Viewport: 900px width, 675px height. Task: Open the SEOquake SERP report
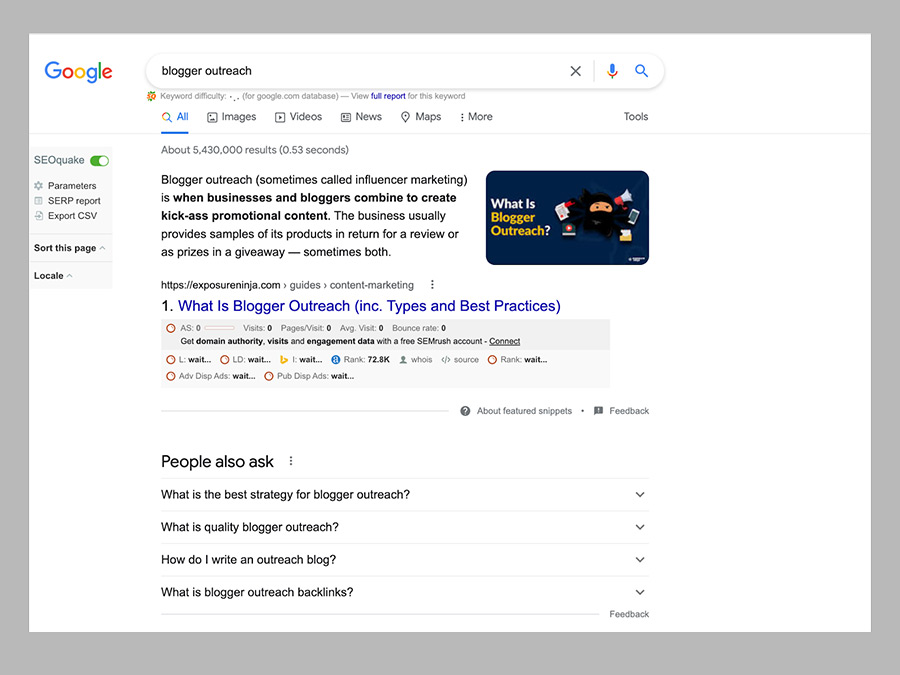pyautogui.click(x=66, y=201)
